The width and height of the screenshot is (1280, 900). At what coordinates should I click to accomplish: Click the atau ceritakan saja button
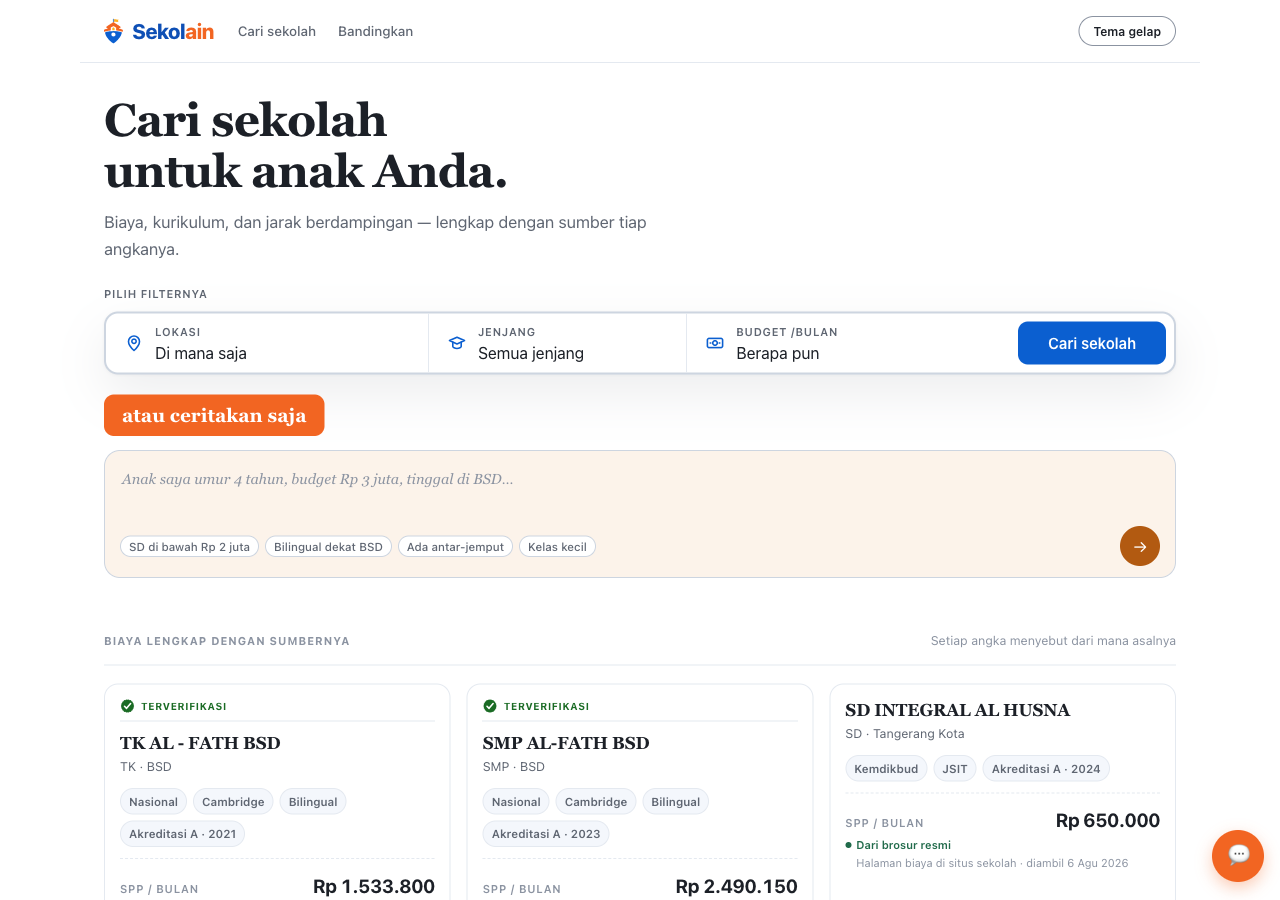click(214, 415)
